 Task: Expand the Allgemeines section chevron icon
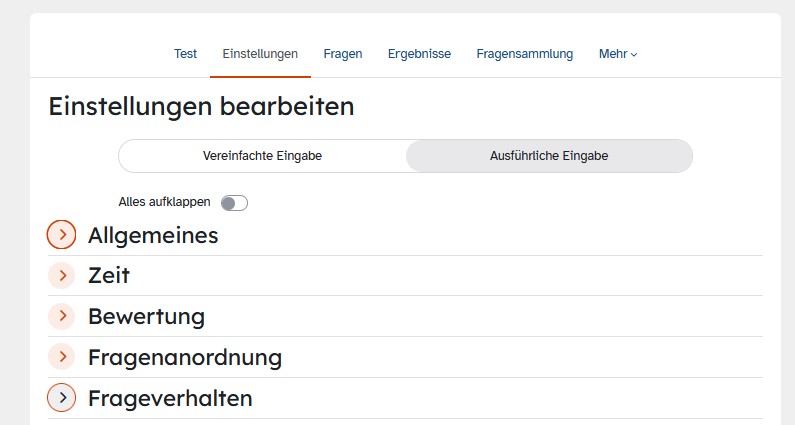pyautogui.click(x=61, y=235)
